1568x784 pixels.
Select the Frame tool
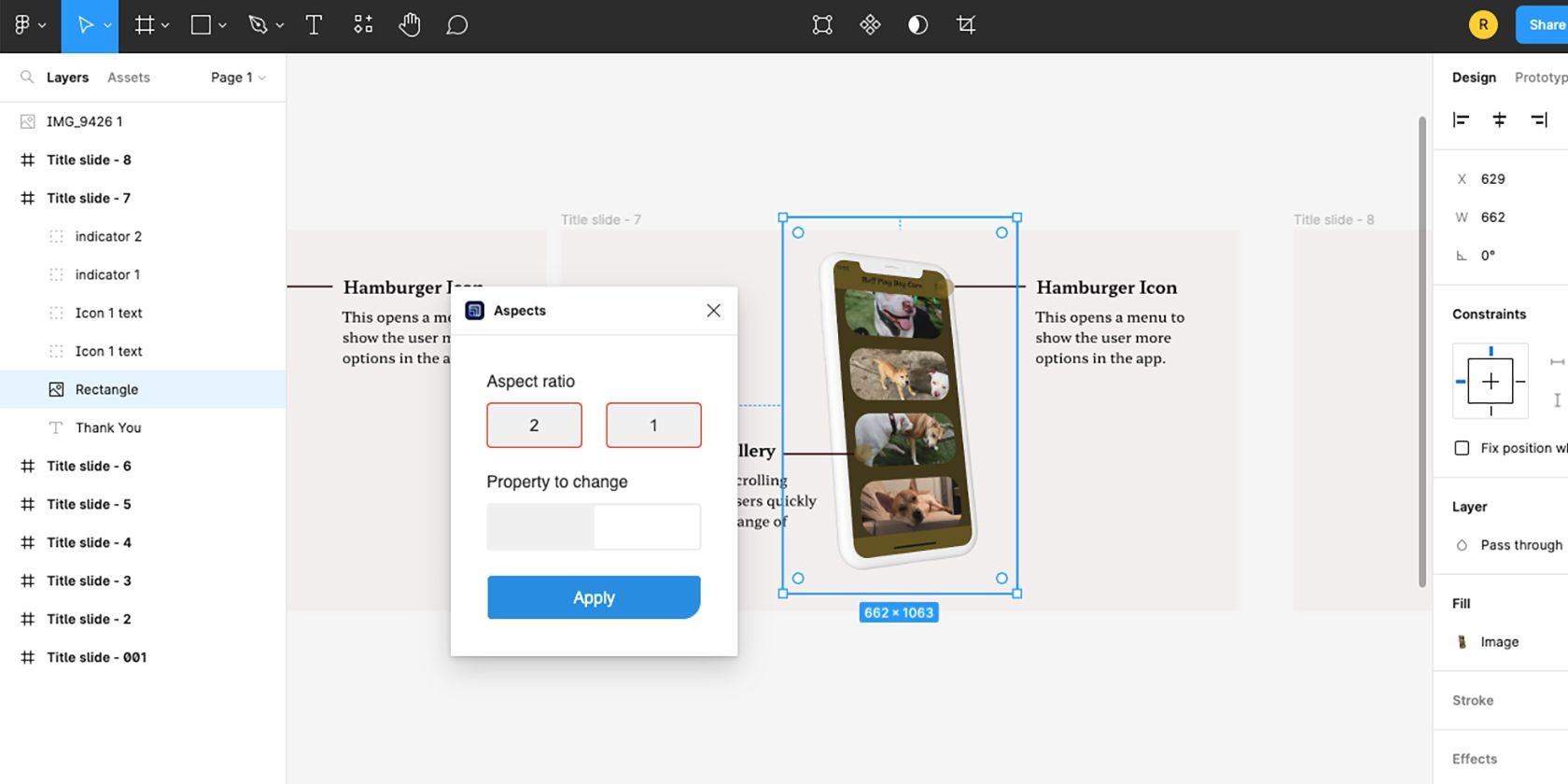click(144, 25)
